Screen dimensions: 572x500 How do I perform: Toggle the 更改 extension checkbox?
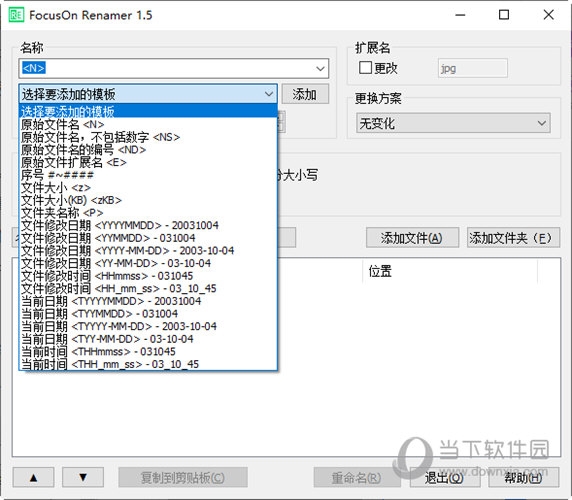point(365,67)
